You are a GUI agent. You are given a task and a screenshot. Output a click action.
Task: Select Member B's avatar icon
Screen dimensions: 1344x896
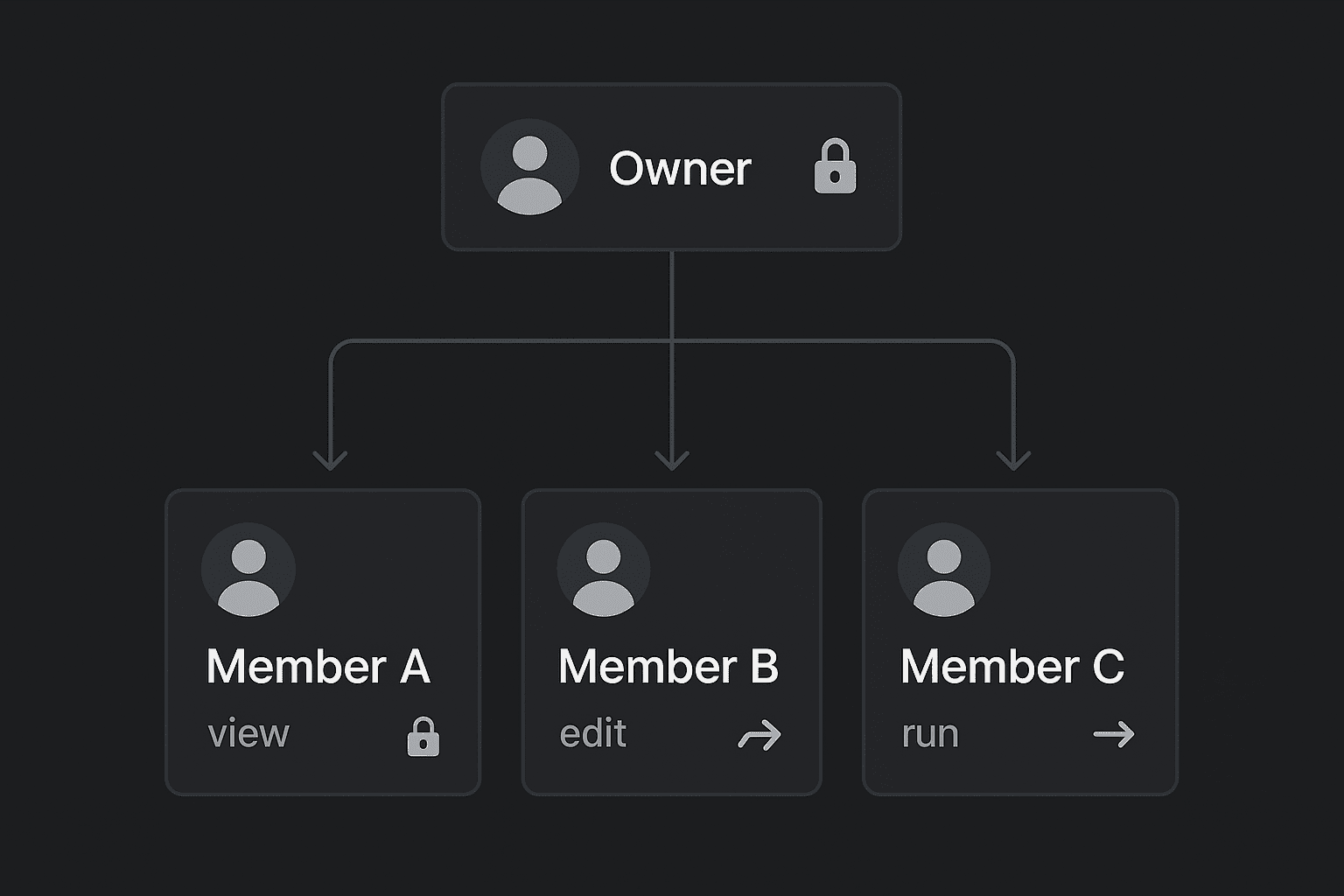603,570
